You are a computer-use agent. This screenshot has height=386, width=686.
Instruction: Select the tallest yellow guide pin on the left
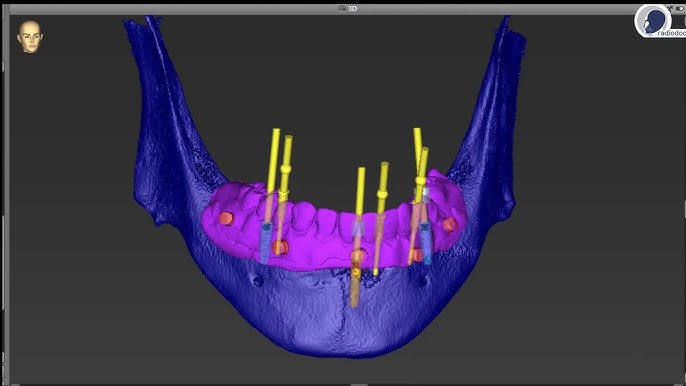(274, 161)
